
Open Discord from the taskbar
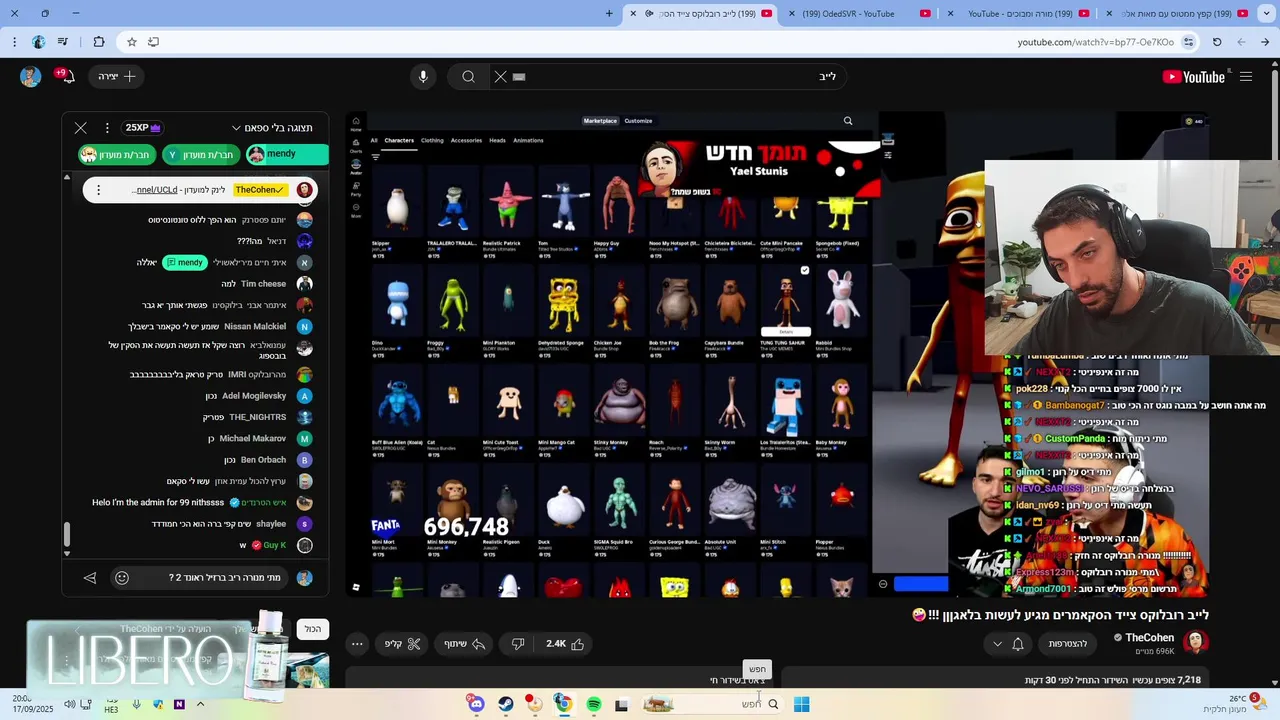click(476, 704)
